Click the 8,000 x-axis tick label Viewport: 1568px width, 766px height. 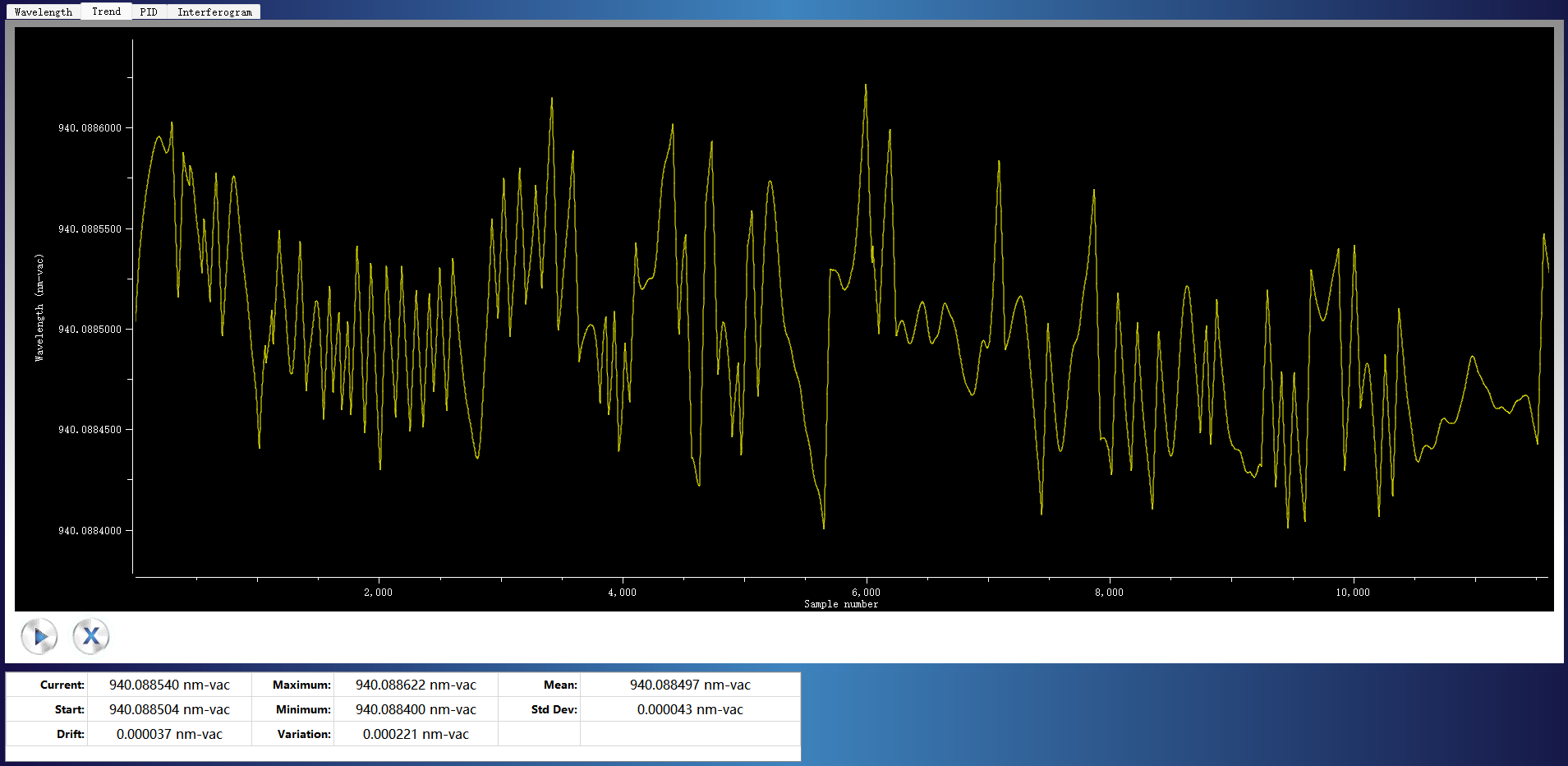(x=1109, y=593)
